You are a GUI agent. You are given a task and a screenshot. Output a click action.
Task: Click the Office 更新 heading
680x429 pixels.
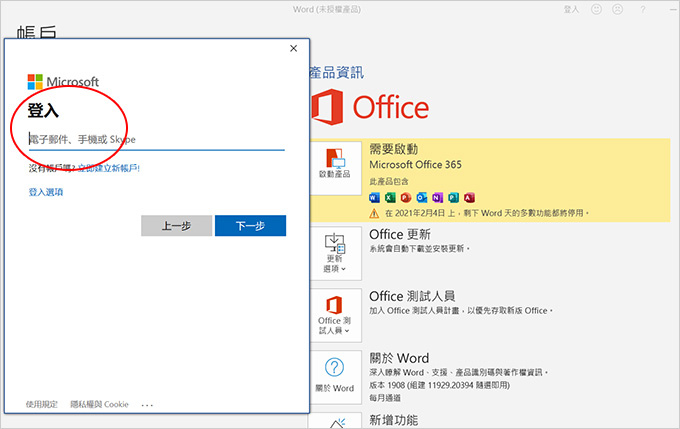(400, 234)
